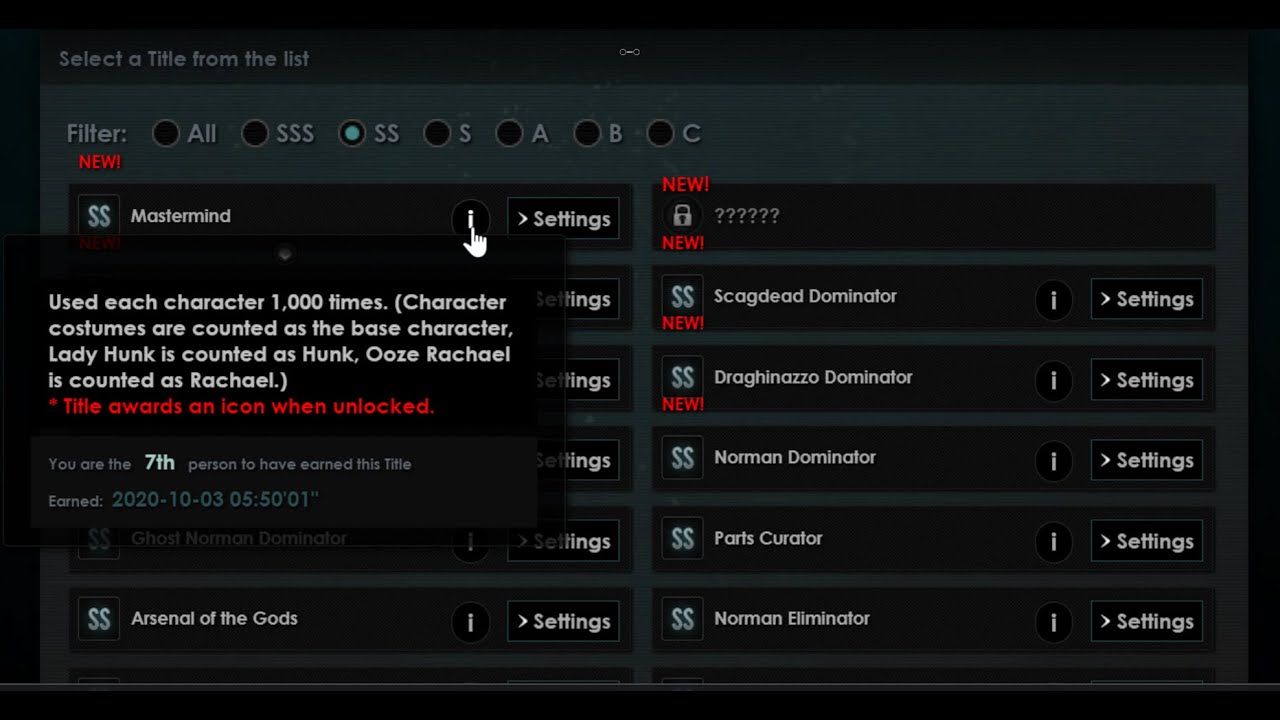Click the SS badge beside Scagdead Dominator
Viewport: 1280px width, 720px height.
pyautogui.click(x=682, y=296)
